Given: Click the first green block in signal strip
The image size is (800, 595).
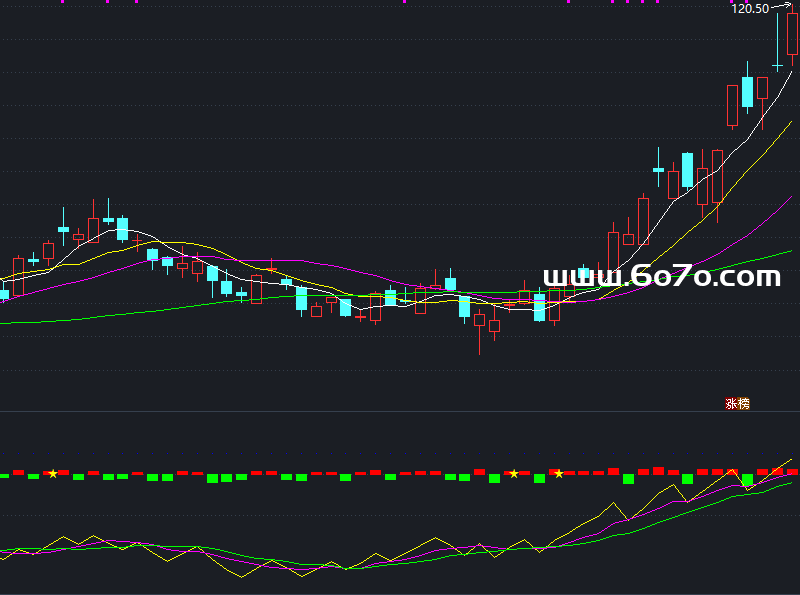Looking at the screenshot, I should pos(4,475).
